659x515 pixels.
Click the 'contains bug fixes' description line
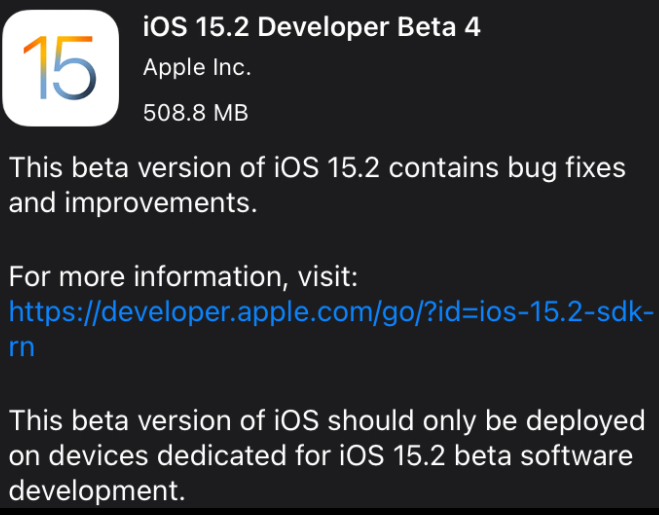(x=317, y=168)
